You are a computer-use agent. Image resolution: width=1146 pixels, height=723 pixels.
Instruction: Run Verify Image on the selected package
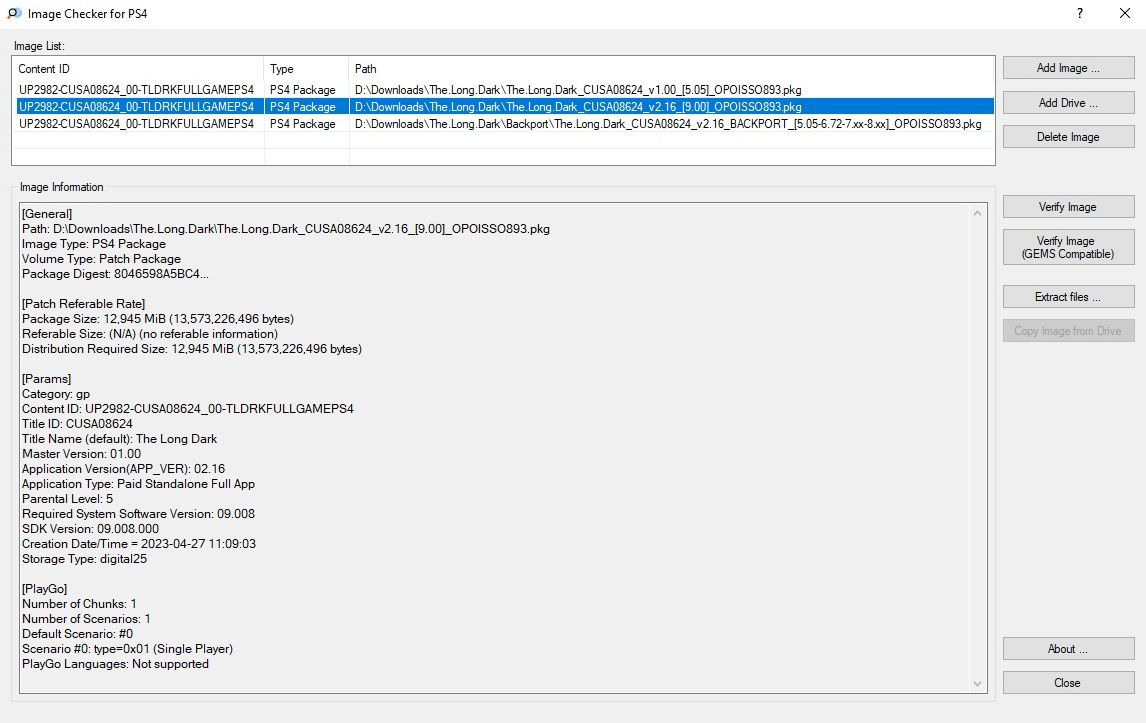coord(1068,207)
